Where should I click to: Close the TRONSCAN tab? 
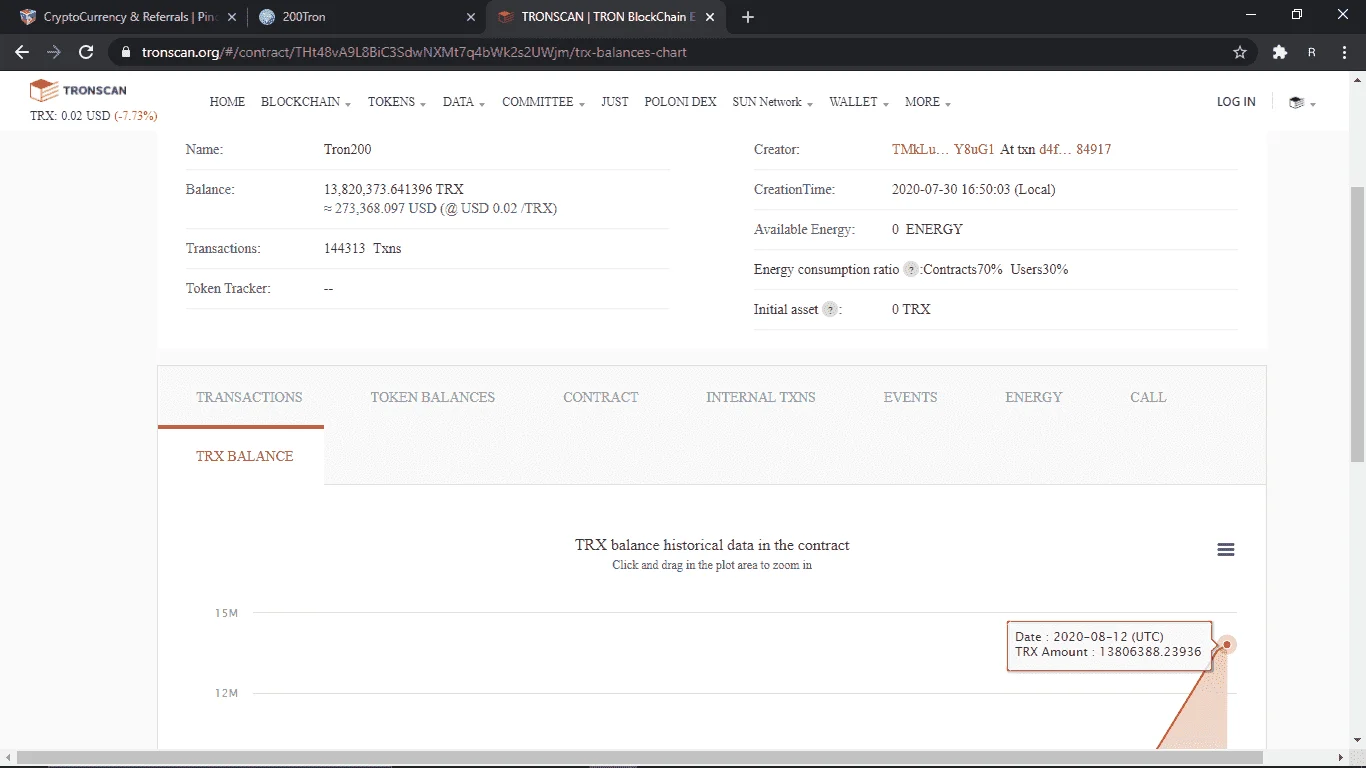pyautogui.click(x=711, y=17)
